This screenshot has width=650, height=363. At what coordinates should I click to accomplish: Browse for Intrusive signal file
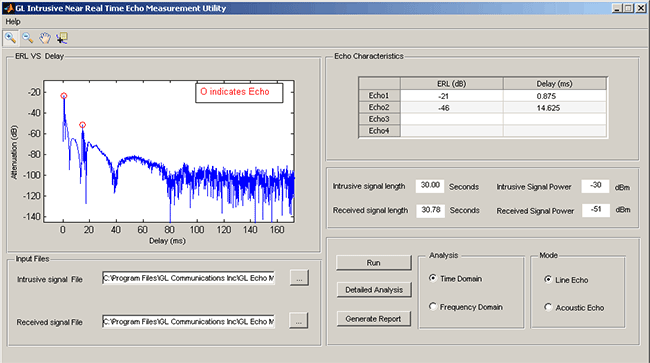click(299, 278)
